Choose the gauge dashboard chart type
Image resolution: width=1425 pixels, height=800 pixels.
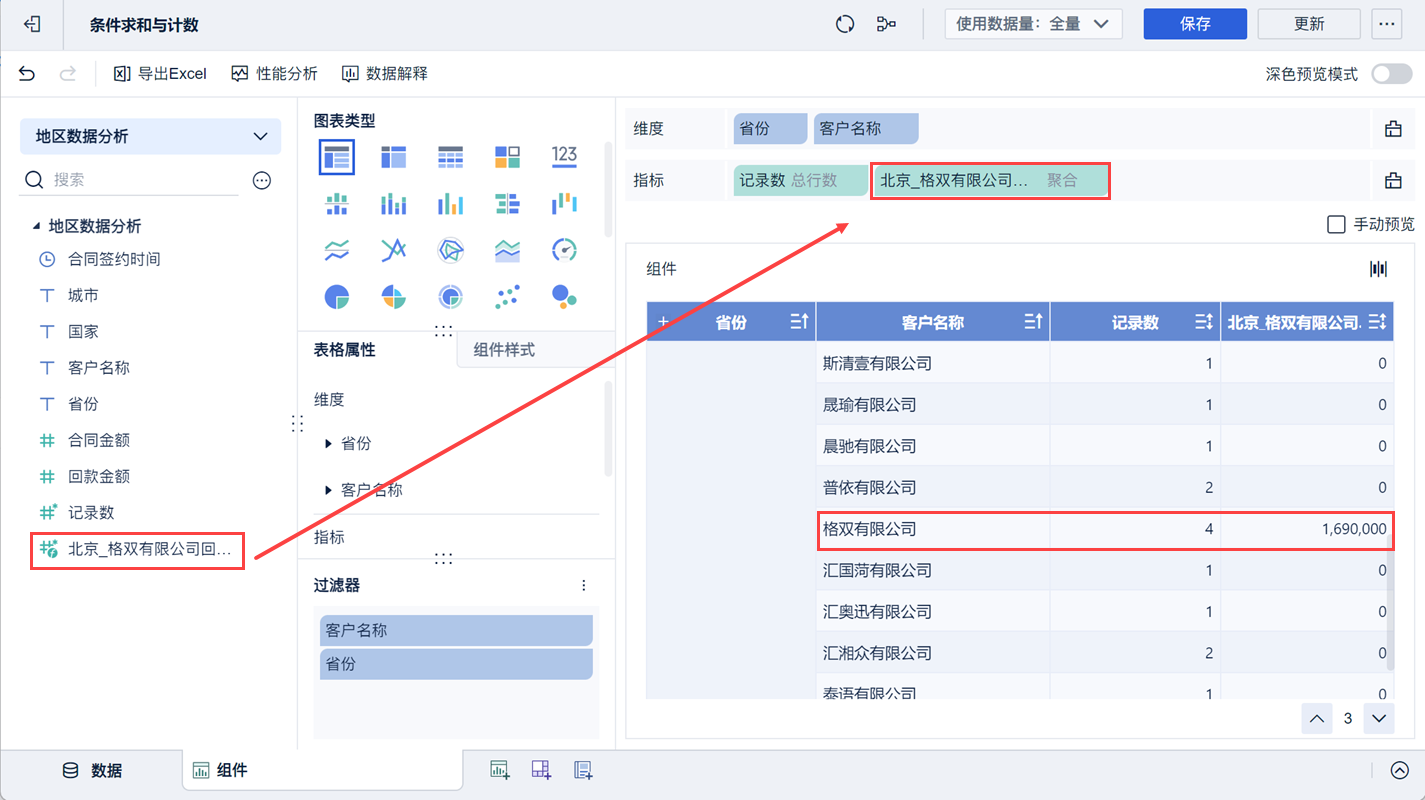point(564,250)
